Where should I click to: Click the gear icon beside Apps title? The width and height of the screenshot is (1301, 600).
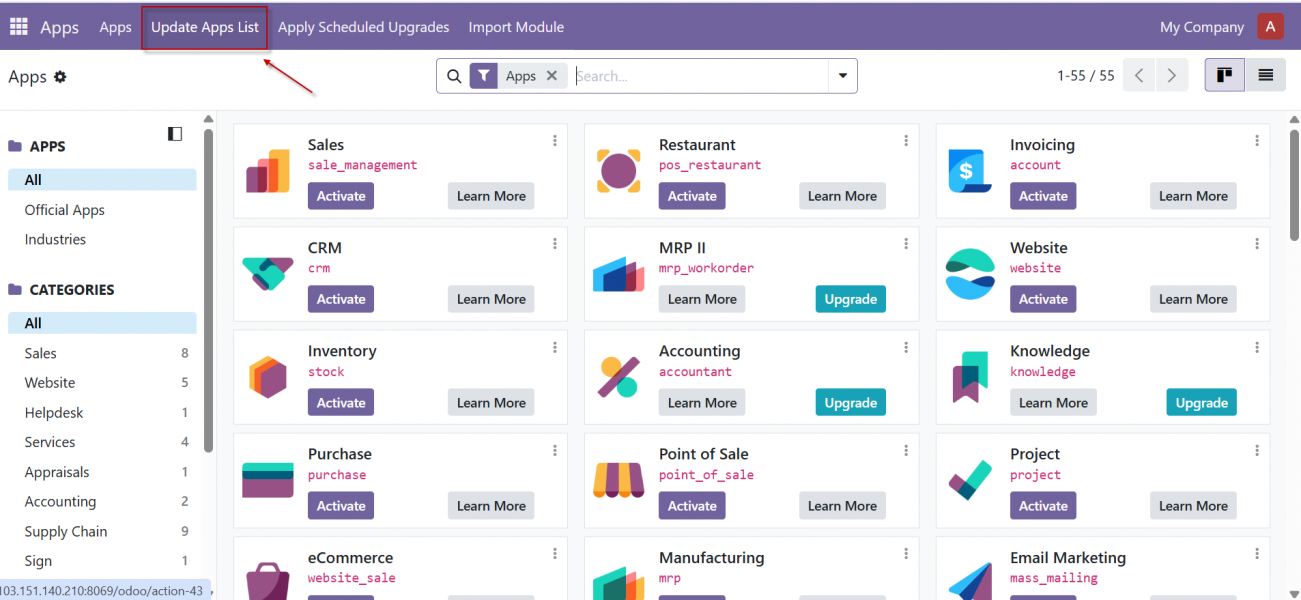click(x=60, y=77)
